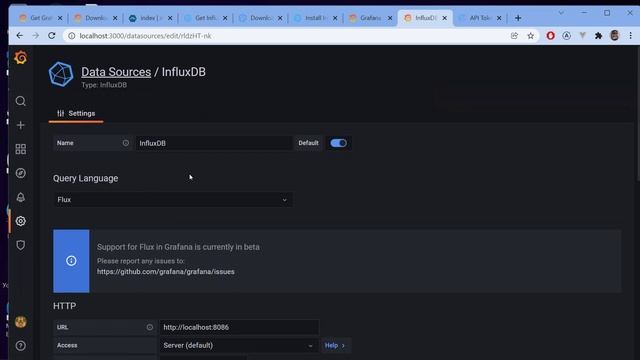The width and height of the screenshot is (640, 360).
Task: Click the 'Type: InfluxDB' subtitle
Action: [104, 85]
